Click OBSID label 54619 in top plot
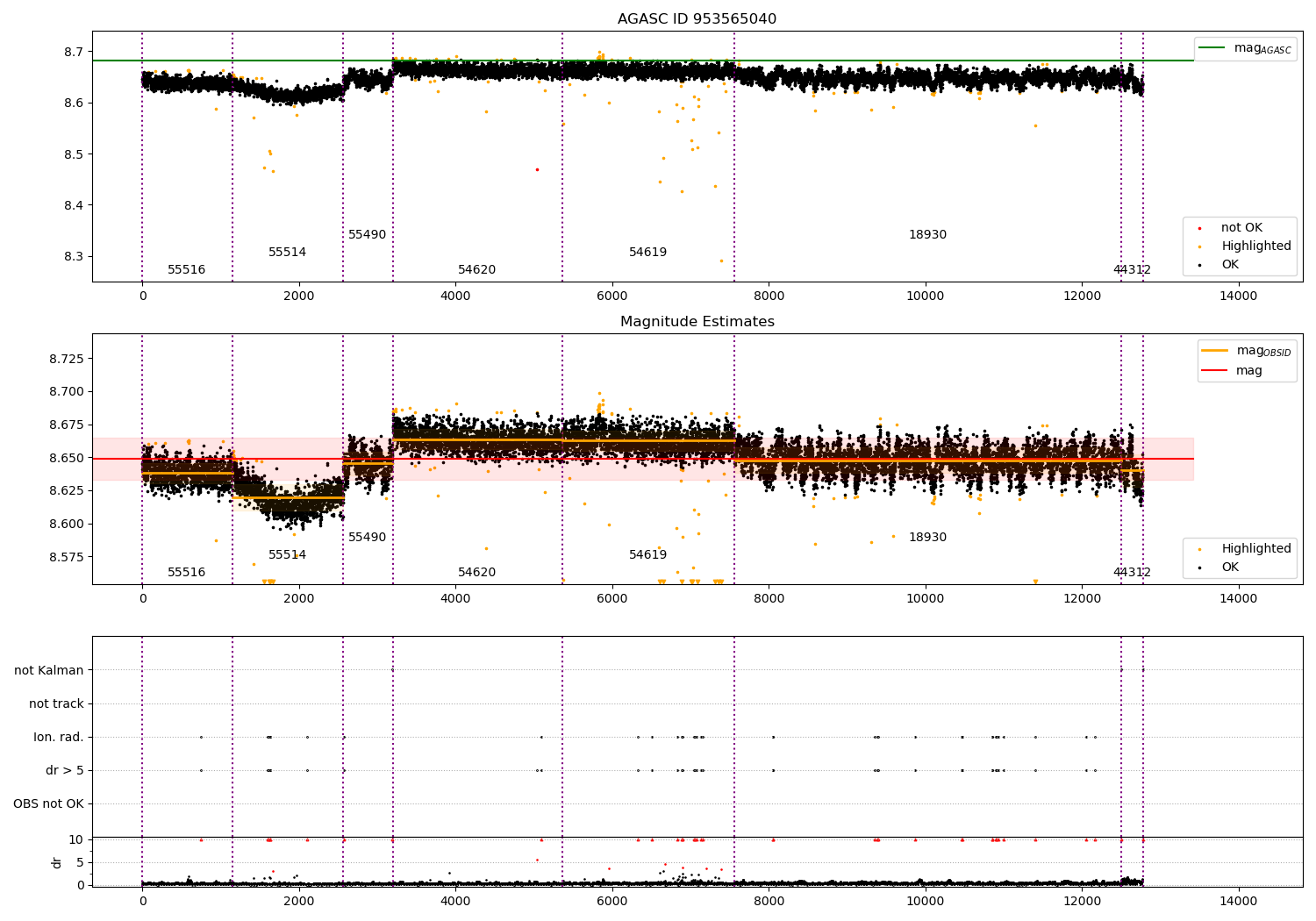Viewport: 1316px width, 921px height. pos(648,253)
